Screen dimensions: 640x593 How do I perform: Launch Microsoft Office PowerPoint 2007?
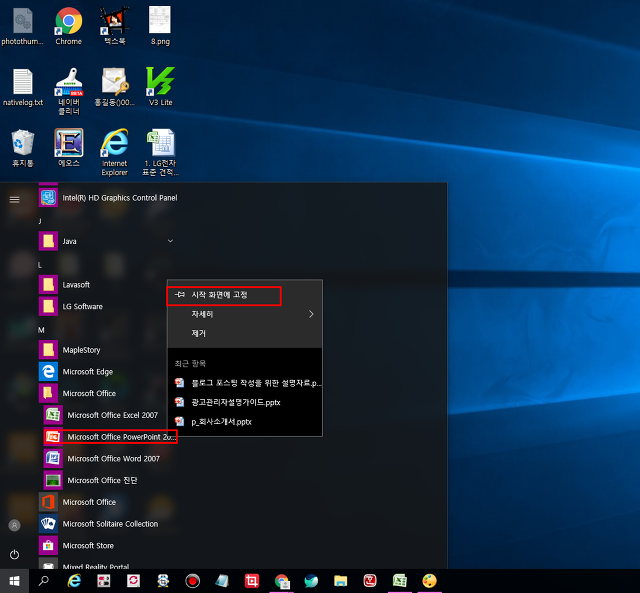point(110,437)
